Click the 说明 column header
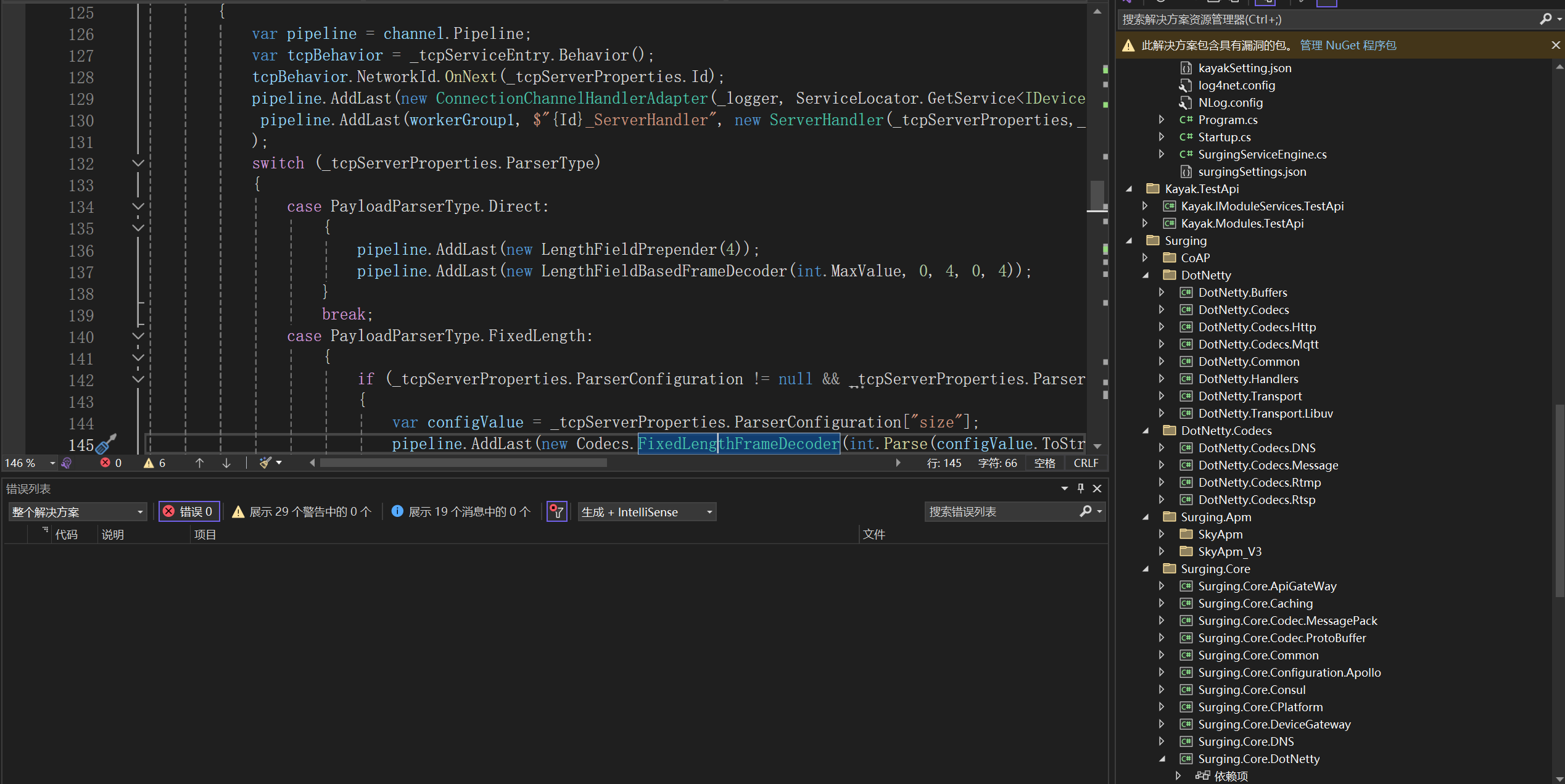The image size is (1565, 784). [x=113, y=535]
